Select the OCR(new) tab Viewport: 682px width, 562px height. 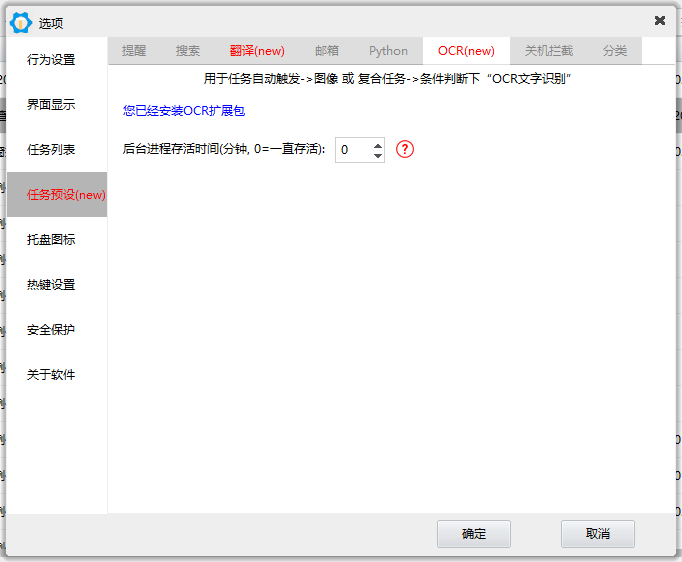point(466,51)
